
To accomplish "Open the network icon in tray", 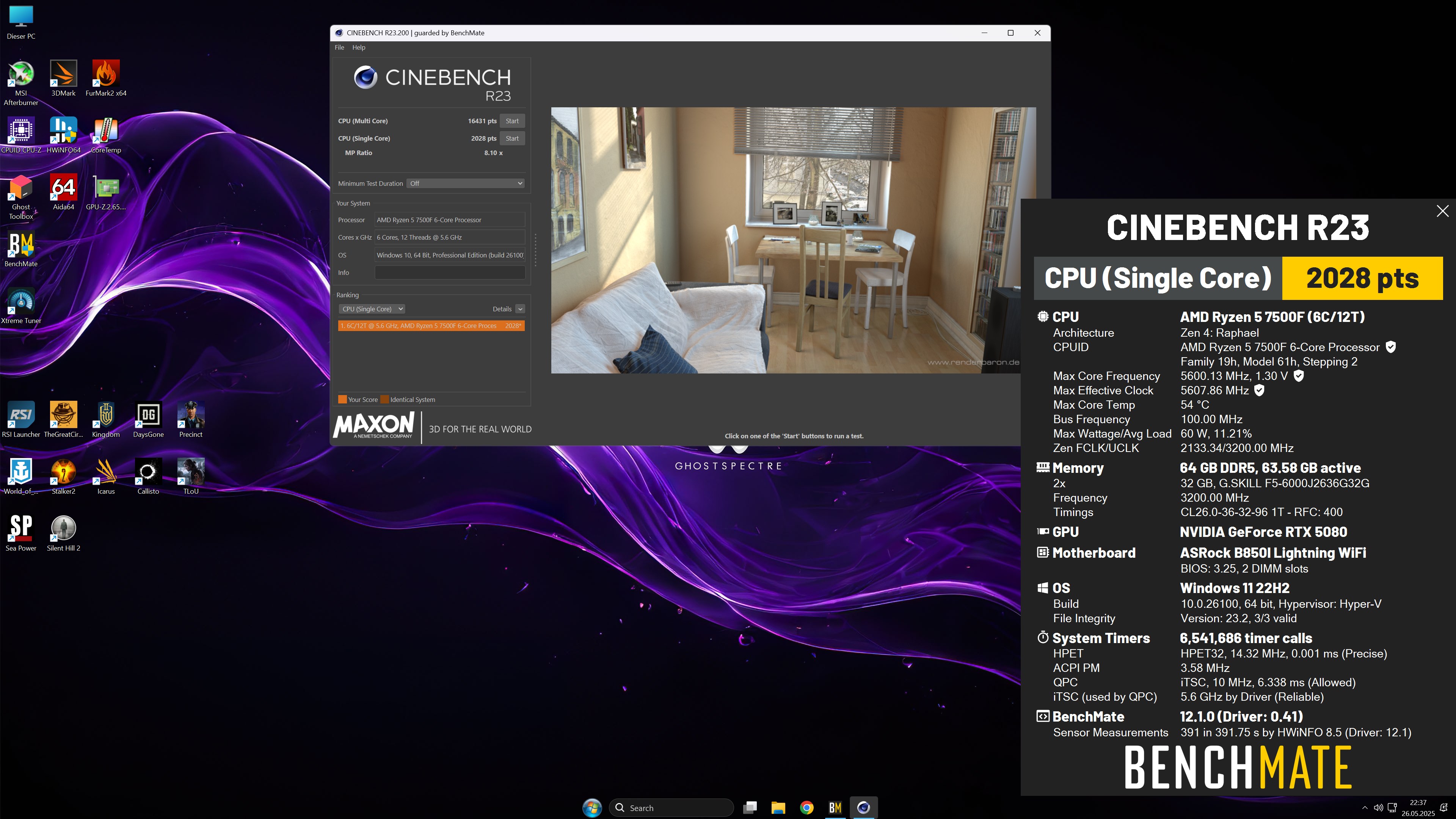I will (1392, 808).
